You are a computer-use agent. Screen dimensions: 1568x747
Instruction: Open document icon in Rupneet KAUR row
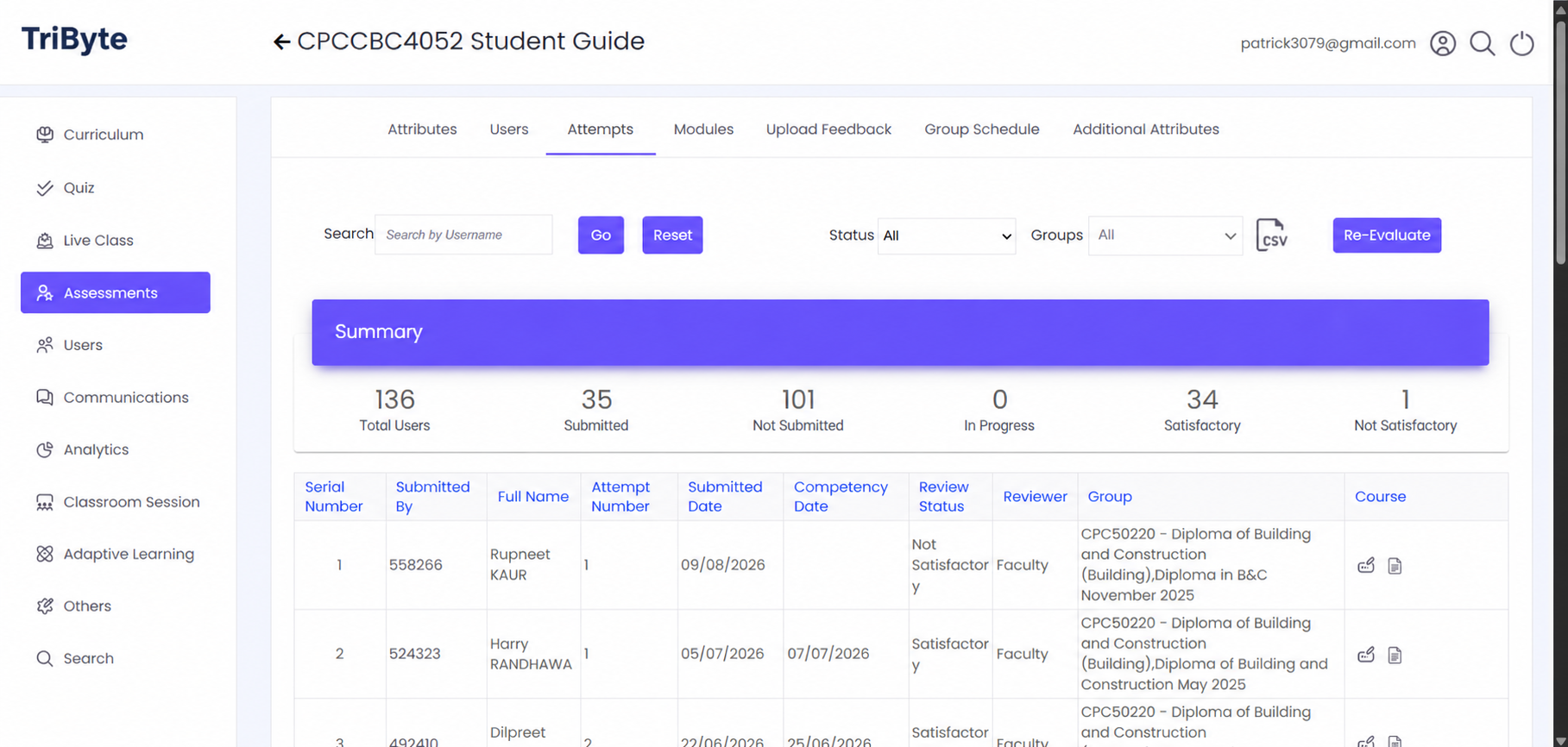coord(1395,566)
